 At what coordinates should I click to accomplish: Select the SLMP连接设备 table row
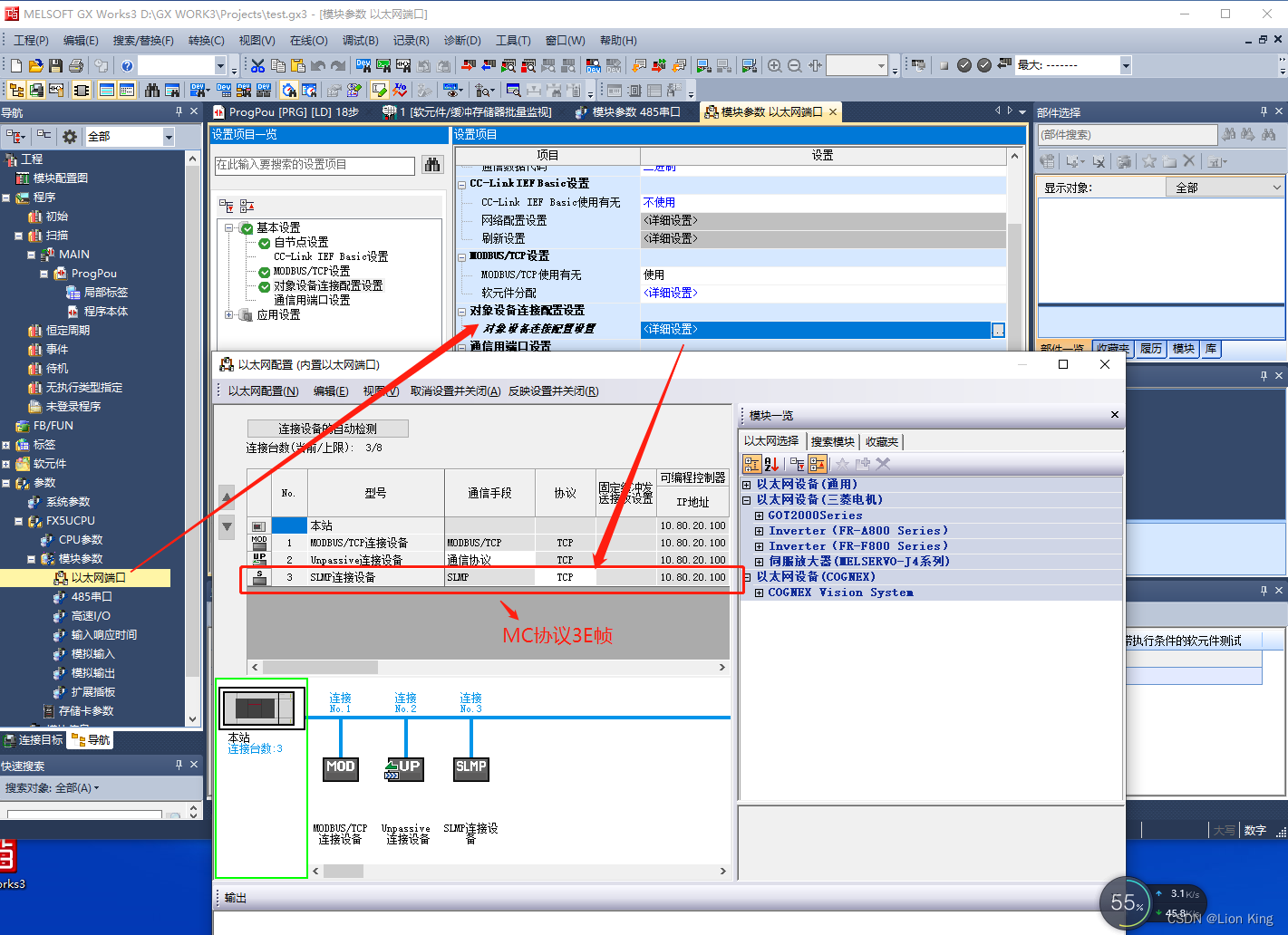(x=488, y=577)
